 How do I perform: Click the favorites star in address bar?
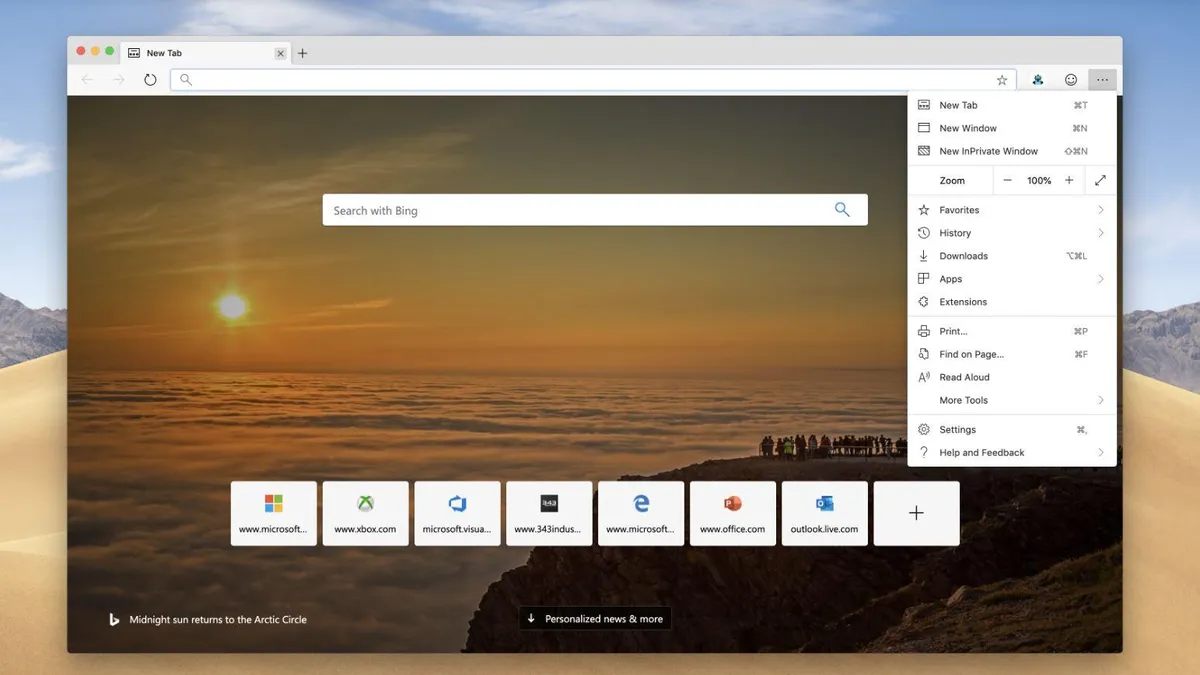coord(1002,79)
